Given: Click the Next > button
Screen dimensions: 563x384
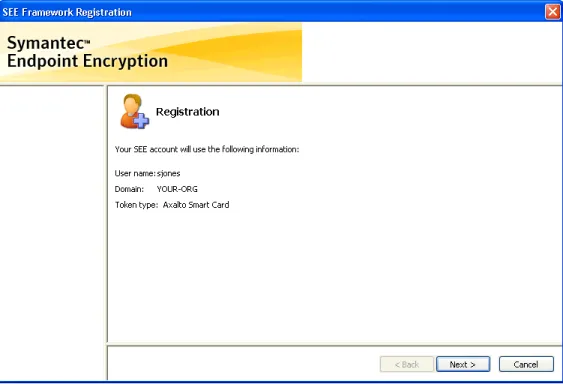Looking at the screenshot, I should pyautogui.click(x=463, y=364).
